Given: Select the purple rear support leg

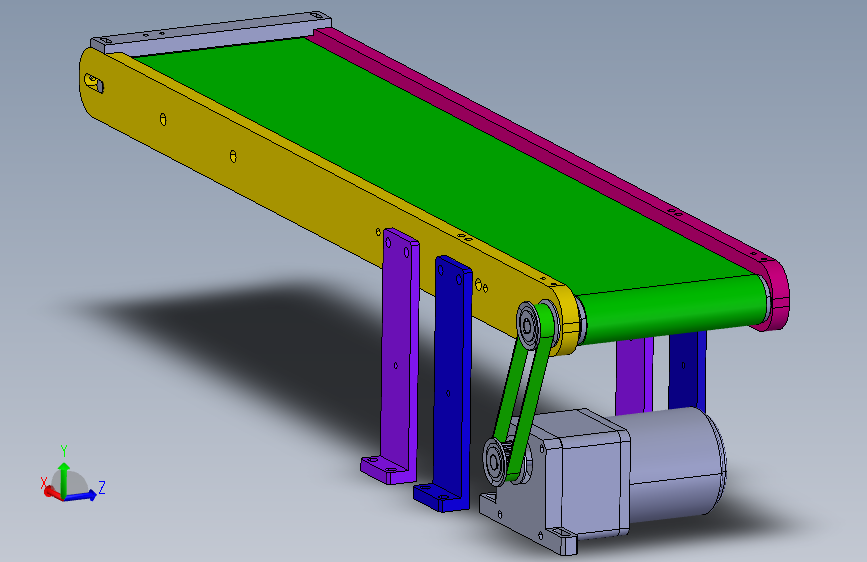Looking at the screenshot, I should [x=634, y=375].
